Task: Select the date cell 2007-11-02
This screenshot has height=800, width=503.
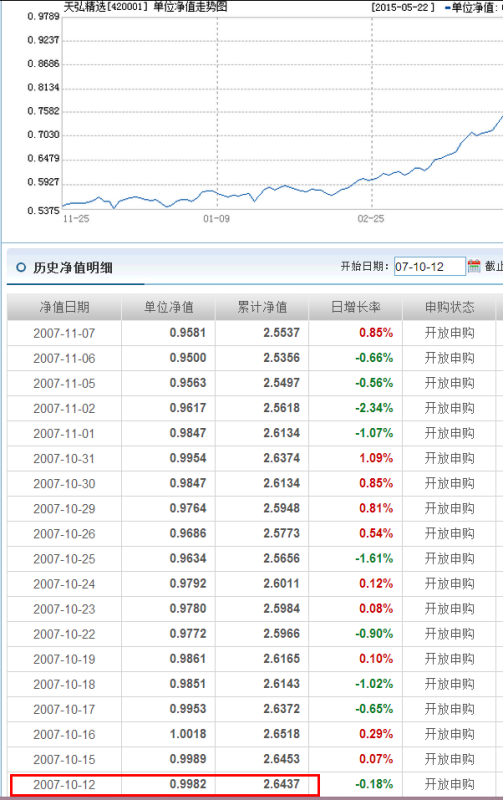Action: coord(64,408)
